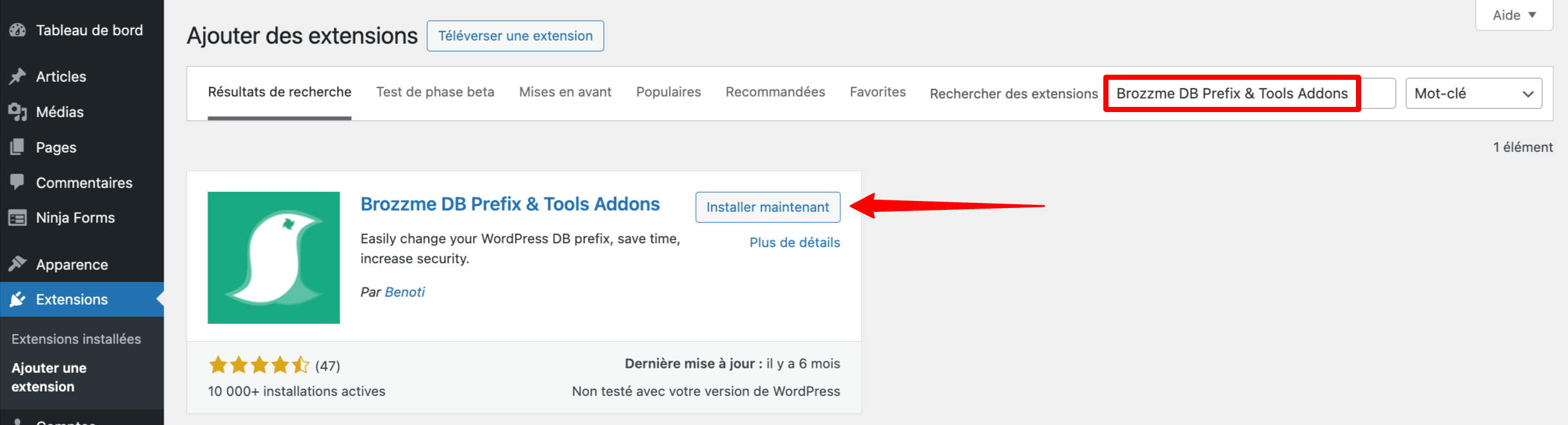
Task: Click the Brozzme plugin thumbnail image
Action: (273, 257)
